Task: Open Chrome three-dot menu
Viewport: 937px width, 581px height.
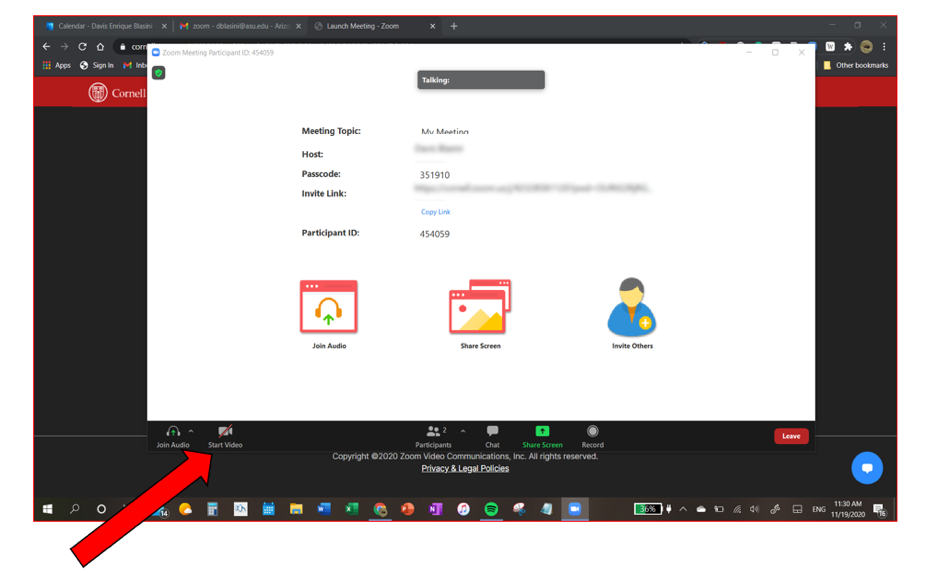Action: [884, 47]
